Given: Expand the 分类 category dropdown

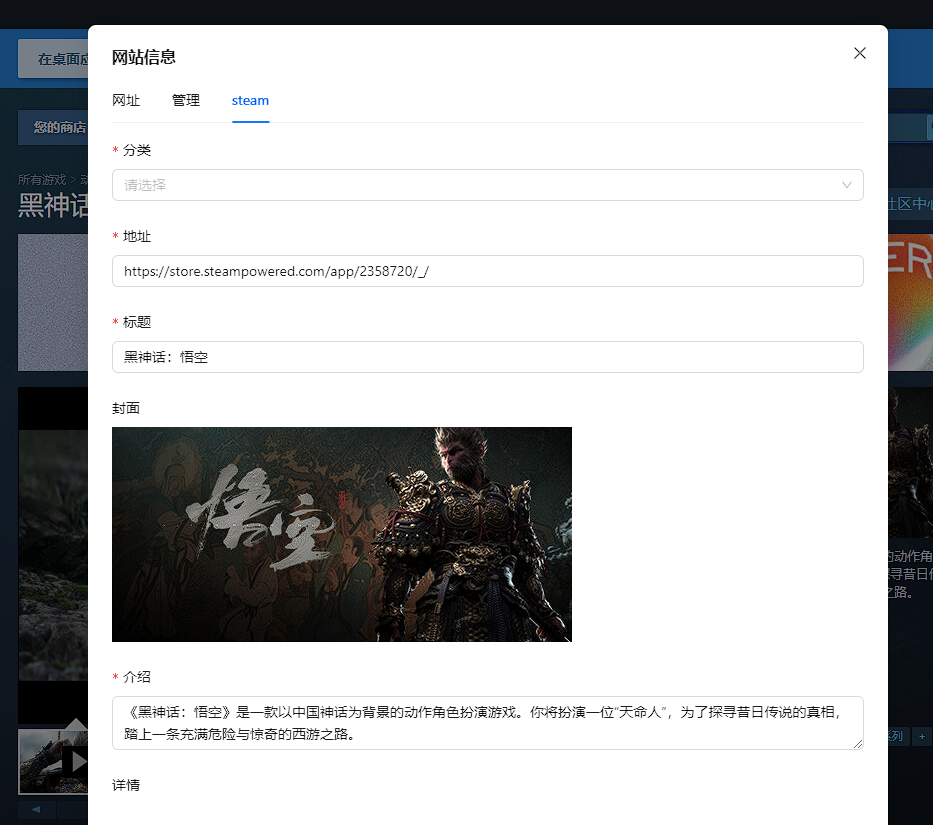Looking at the screenshot, I should [487, 185].
